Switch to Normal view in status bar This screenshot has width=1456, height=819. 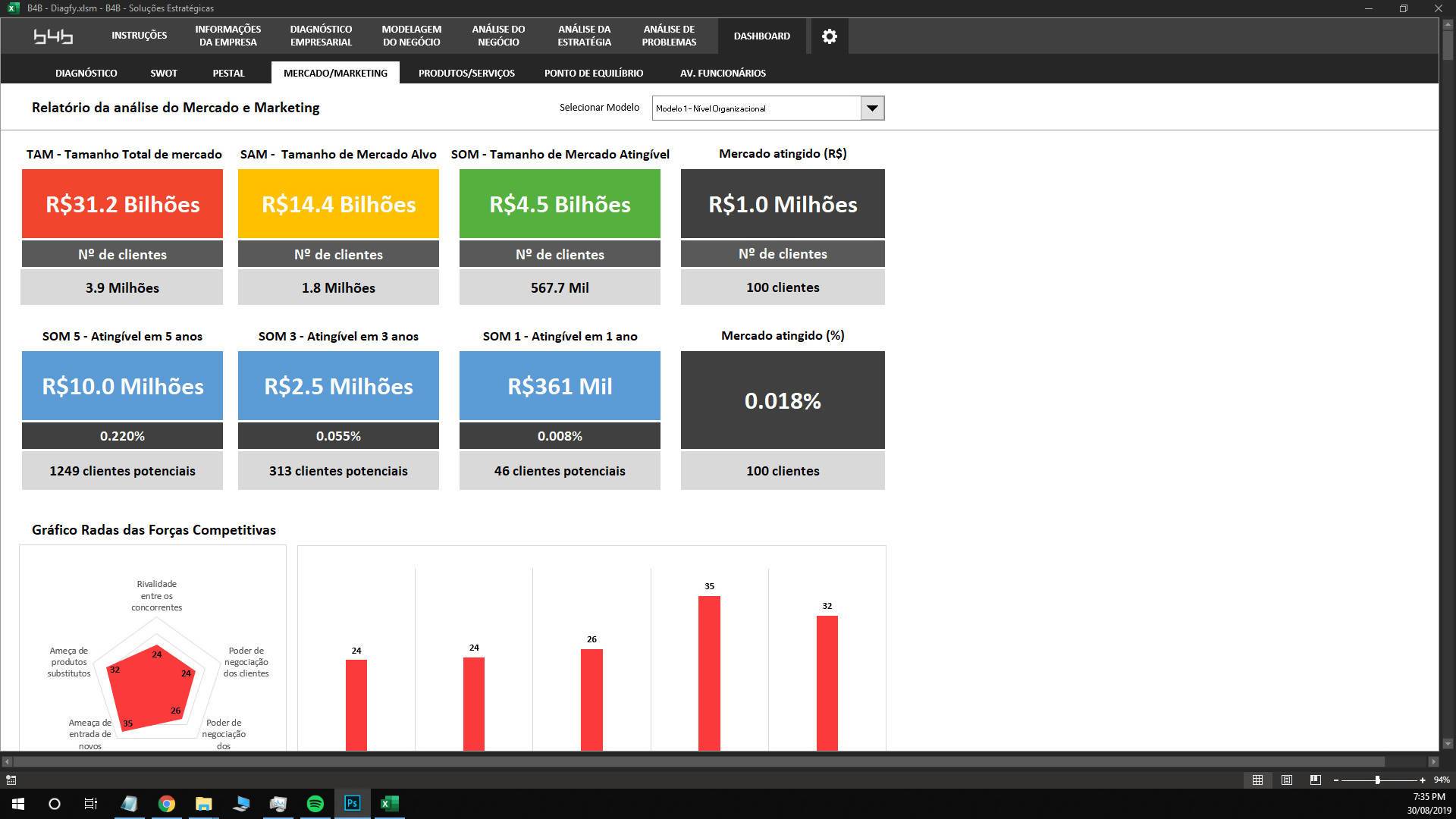(x=1257, y=780)
